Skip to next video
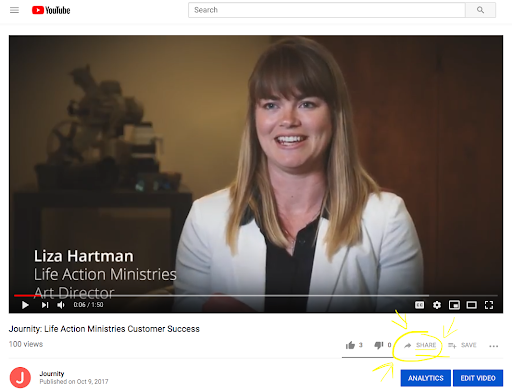Viewport: 512px width, 392px height. tap(45, 305)
